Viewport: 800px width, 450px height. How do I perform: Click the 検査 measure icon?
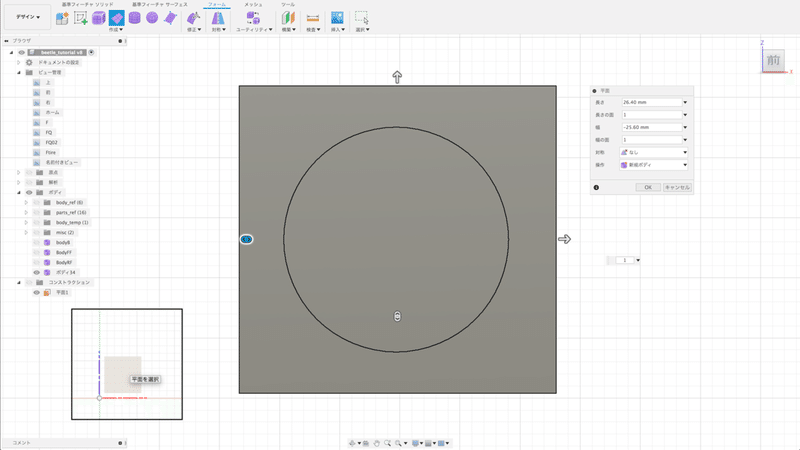[313, 18]
